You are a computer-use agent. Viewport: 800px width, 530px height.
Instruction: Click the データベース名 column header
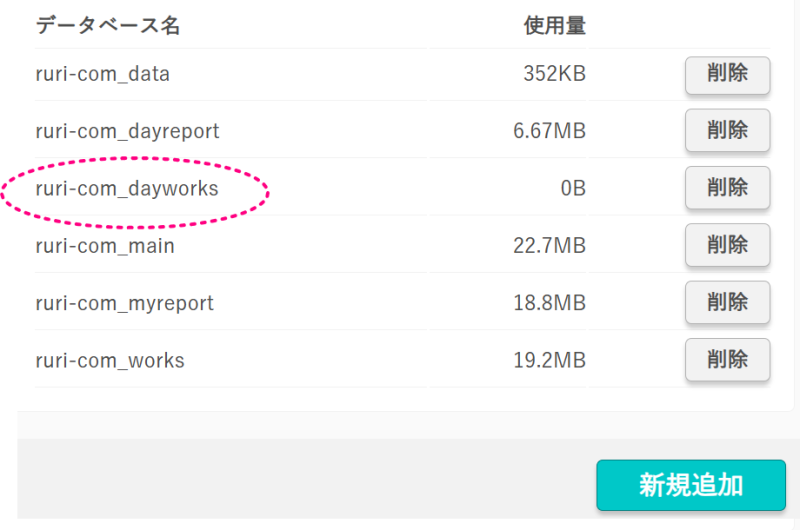pos(108,26)
